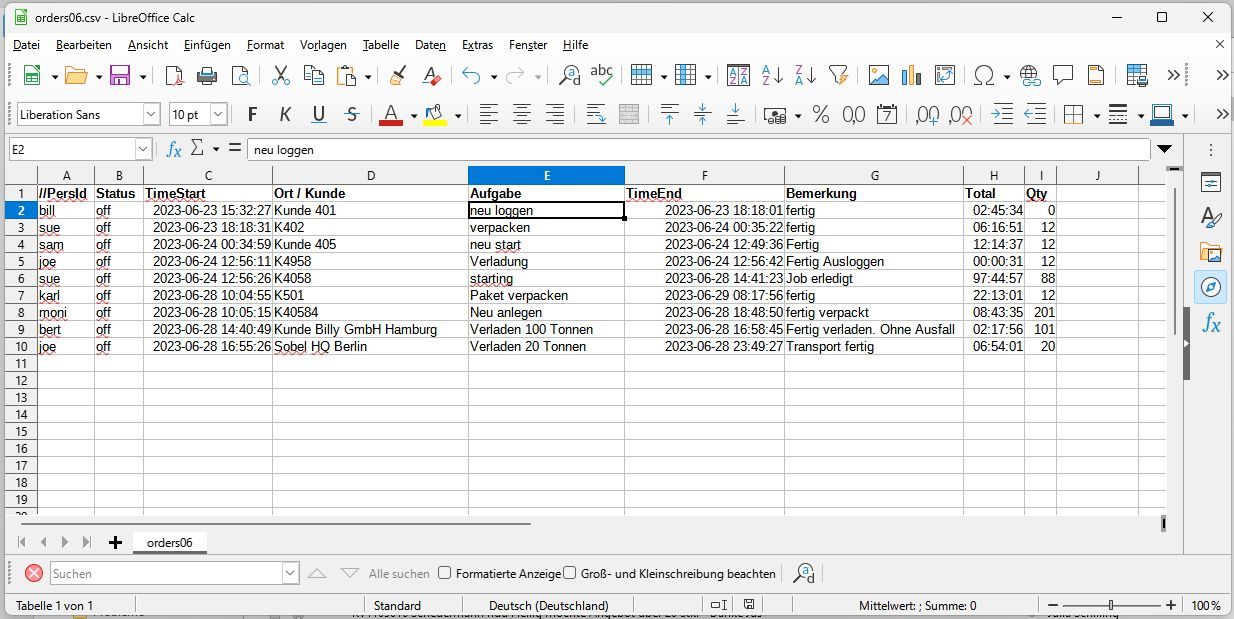Open the font size dropdown (10 pt)
1234x619 pixels.
tap(218, 115)
